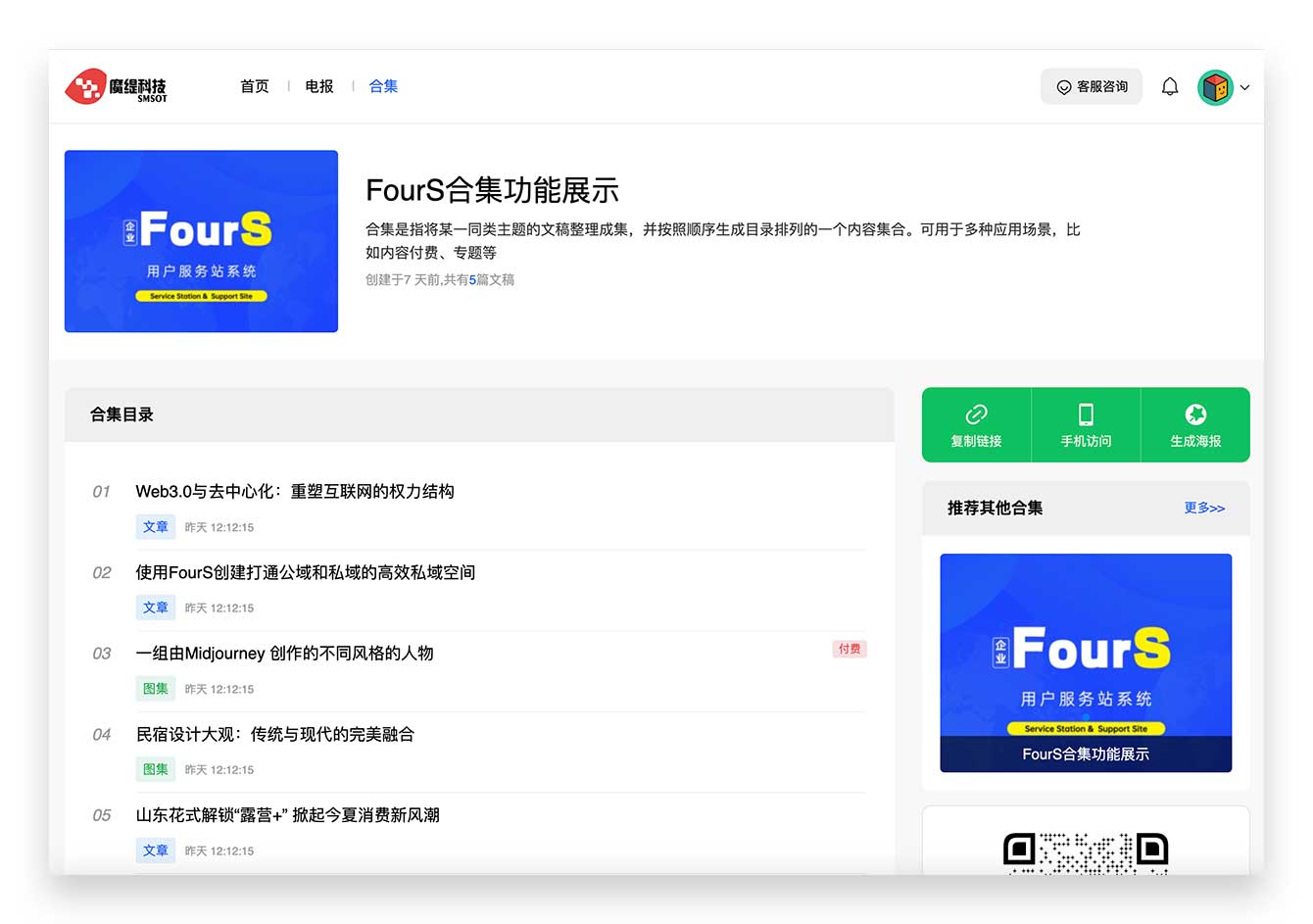Click 图集 tag under 民宿设计大观
The height and width of the screenshot is (924, 1313).
[156, 769]
